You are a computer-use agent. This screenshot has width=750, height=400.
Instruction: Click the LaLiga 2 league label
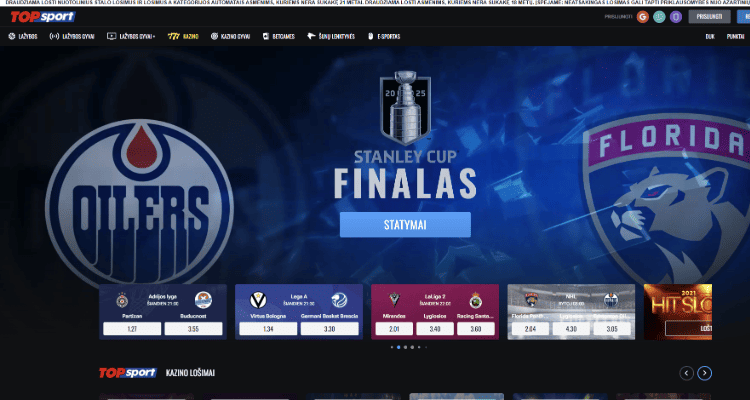click(x=435, y=297)
